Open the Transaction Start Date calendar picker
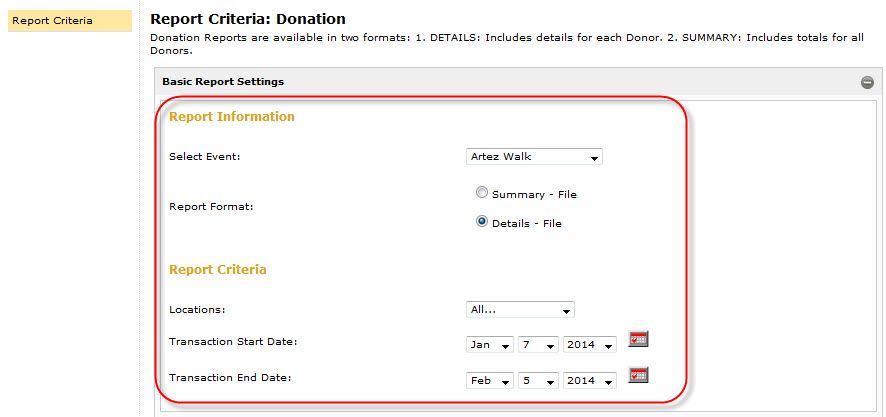 638,340
